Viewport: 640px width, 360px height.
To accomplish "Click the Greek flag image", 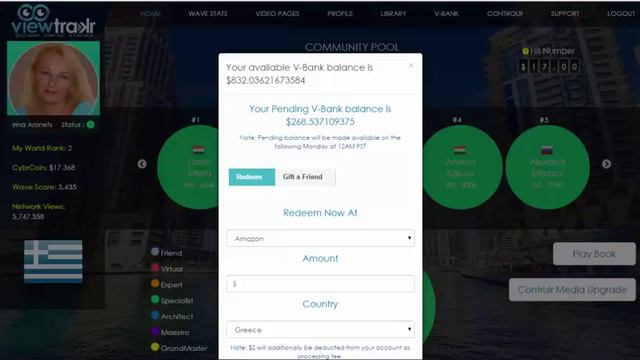I will click(53, 262).
